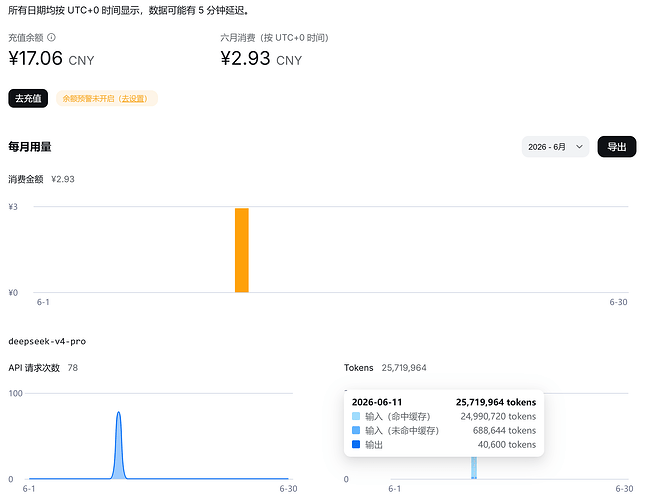
Task: Click the 去充值 button
Action: [x=28, y=98]
